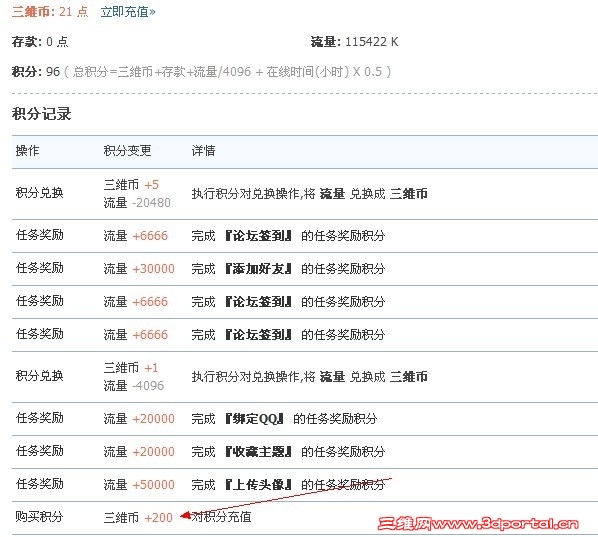Select the 流量 -4096 value

tap(134, 386)
